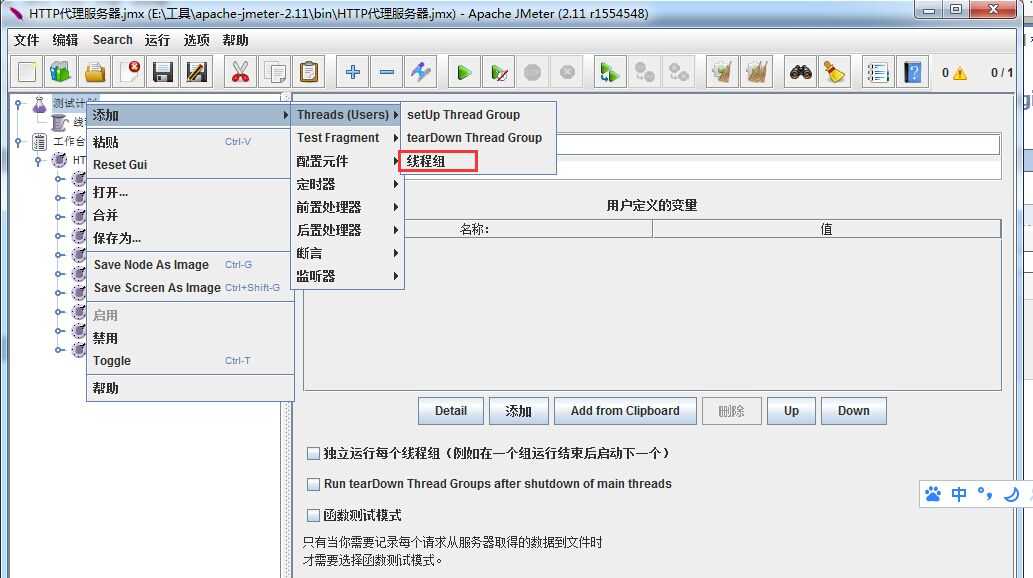Image resolution: width=1033 pixels, height=578 pixels.
Task: Click the 添加 button below the table
Action: 518,411
